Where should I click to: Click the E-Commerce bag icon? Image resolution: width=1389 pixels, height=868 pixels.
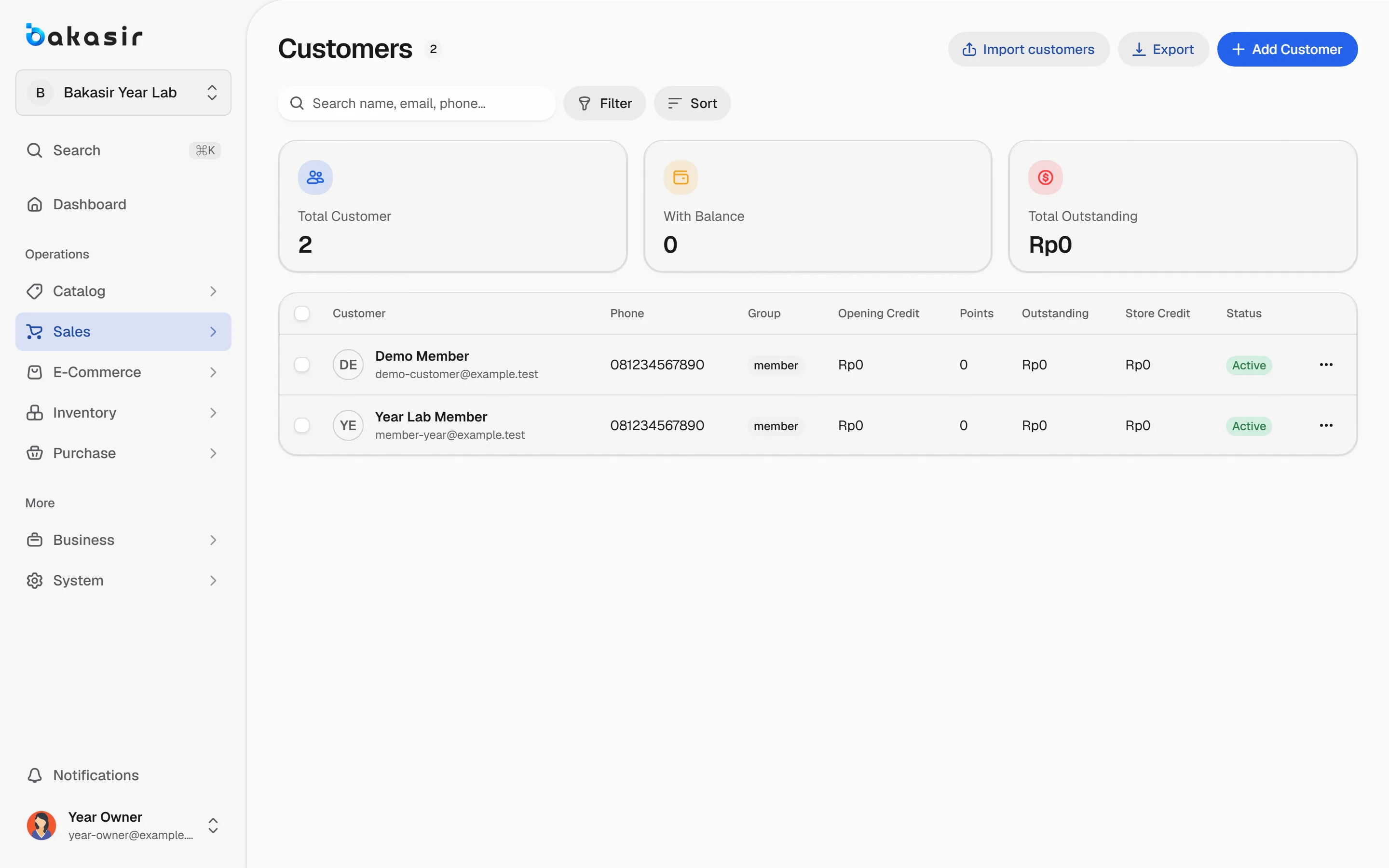click(34, 372)
